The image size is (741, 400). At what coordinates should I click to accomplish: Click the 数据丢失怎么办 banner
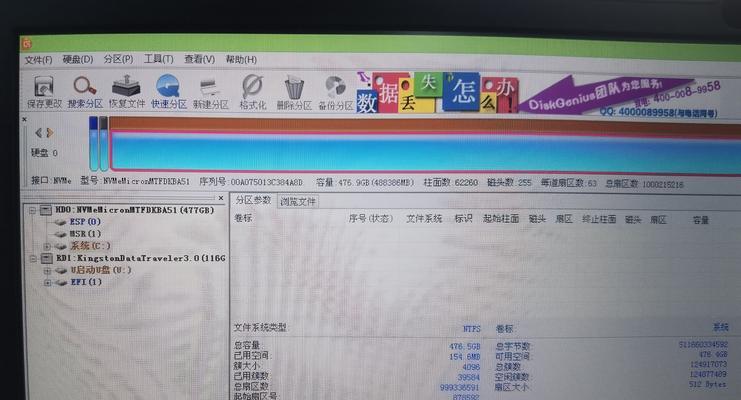pos(437,93)
